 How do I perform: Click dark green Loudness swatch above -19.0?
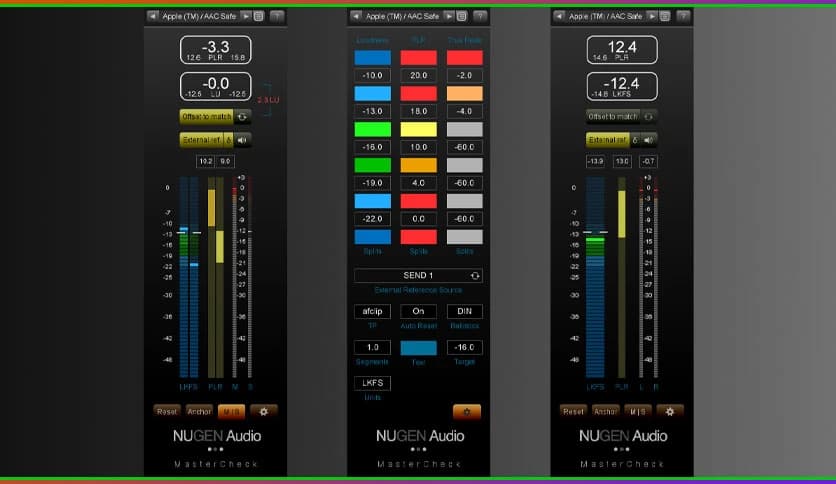point(372,165)
